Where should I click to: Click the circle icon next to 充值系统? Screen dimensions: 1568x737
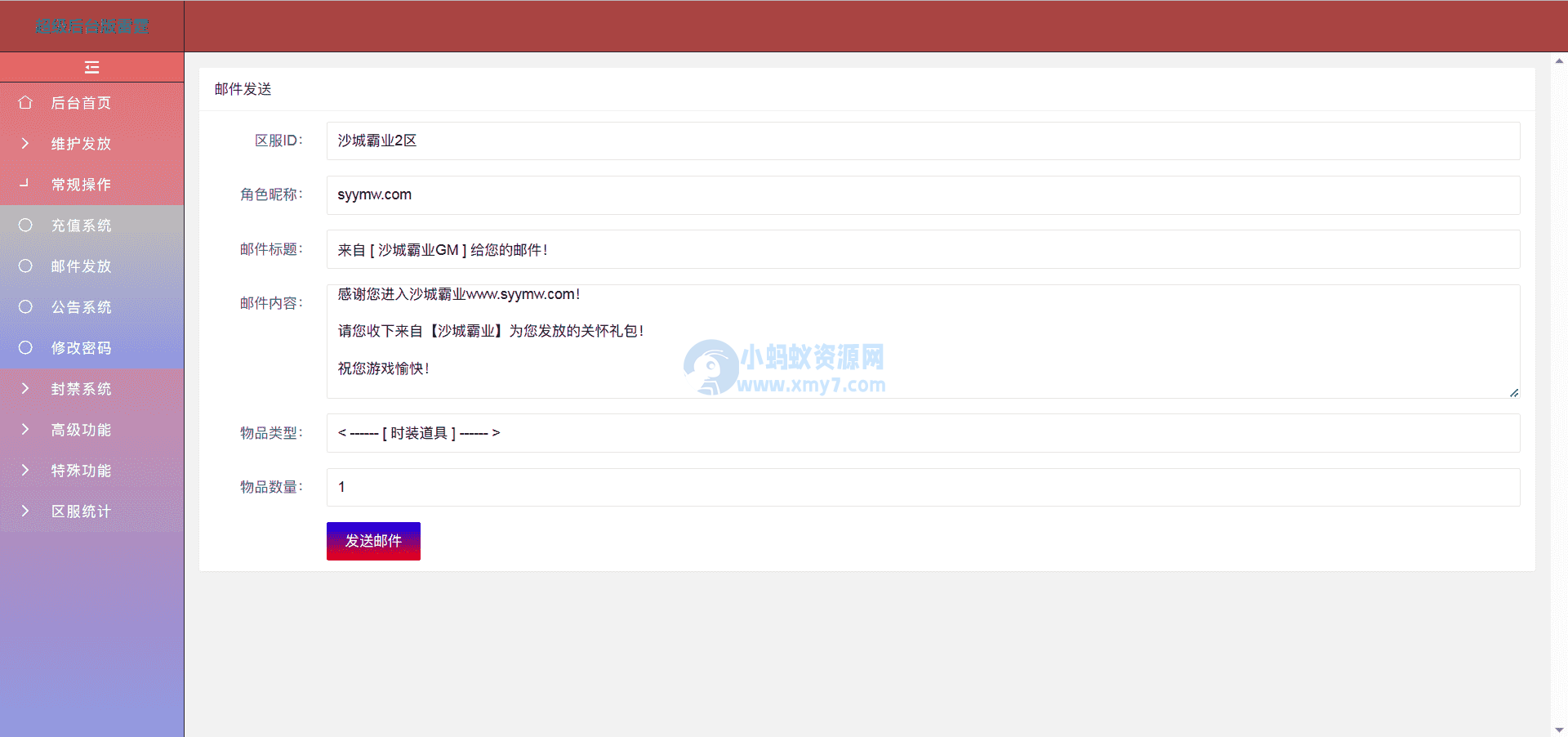25,225
